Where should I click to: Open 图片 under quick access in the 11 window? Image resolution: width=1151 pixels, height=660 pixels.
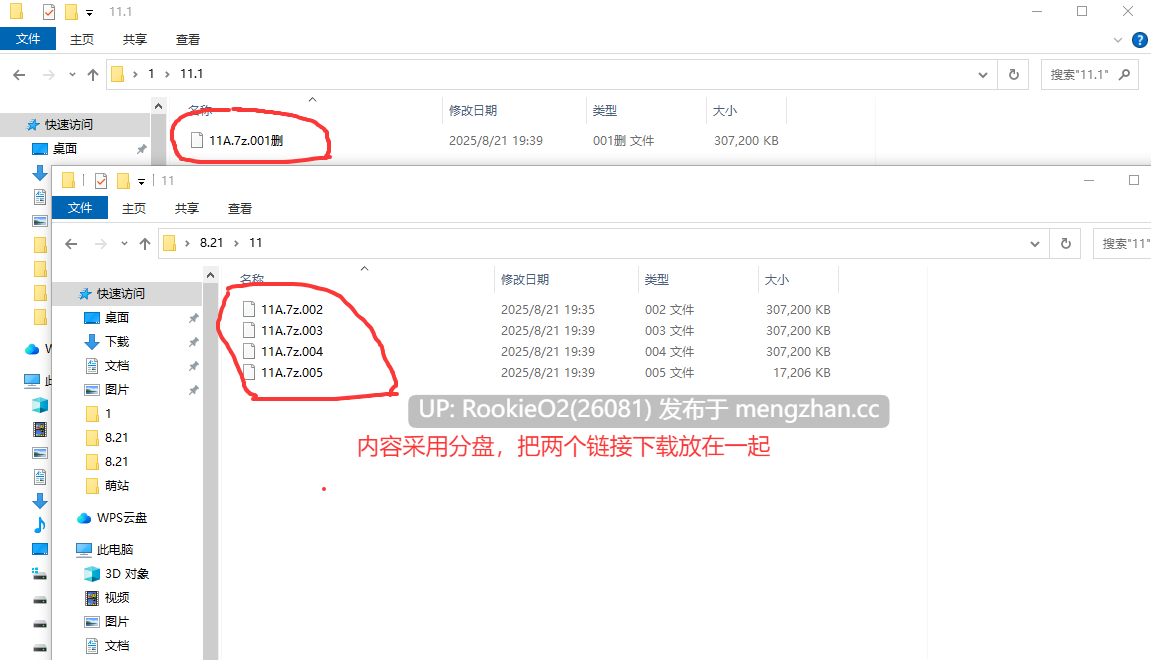117,389
